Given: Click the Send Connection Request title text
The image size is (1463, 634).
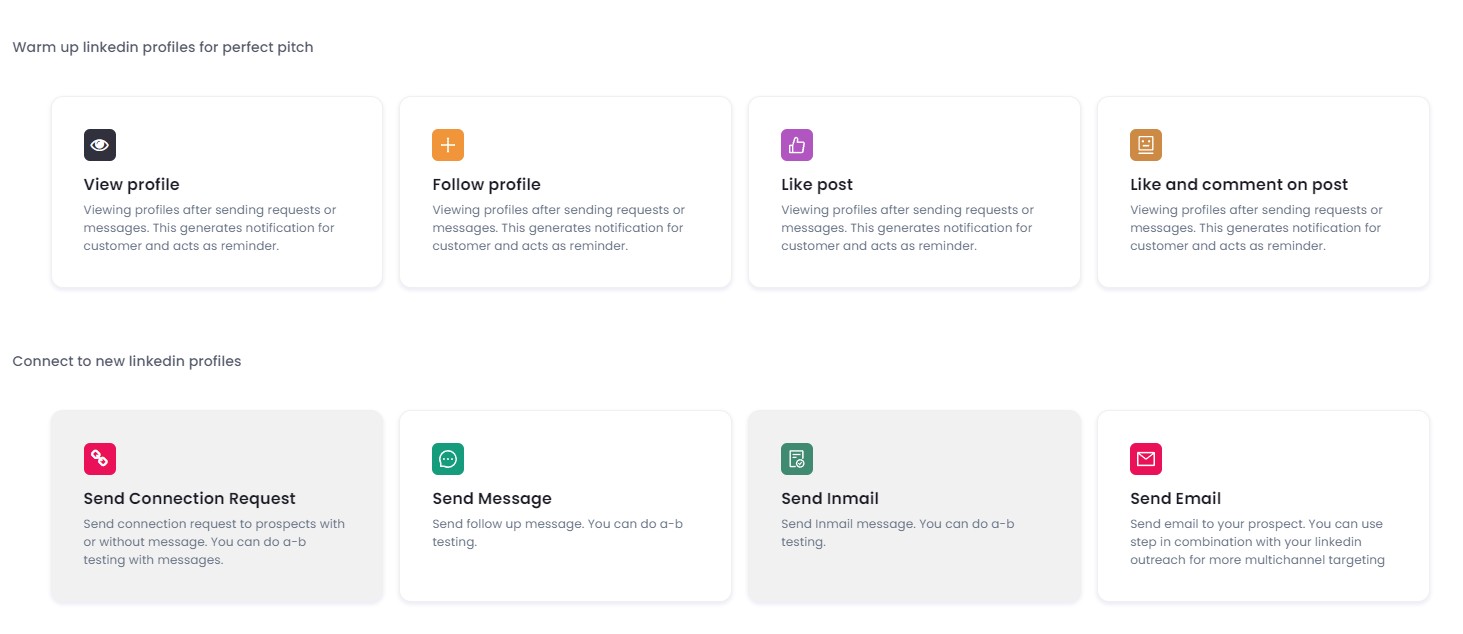Looking at the screenshot, I should pos(189,498).
